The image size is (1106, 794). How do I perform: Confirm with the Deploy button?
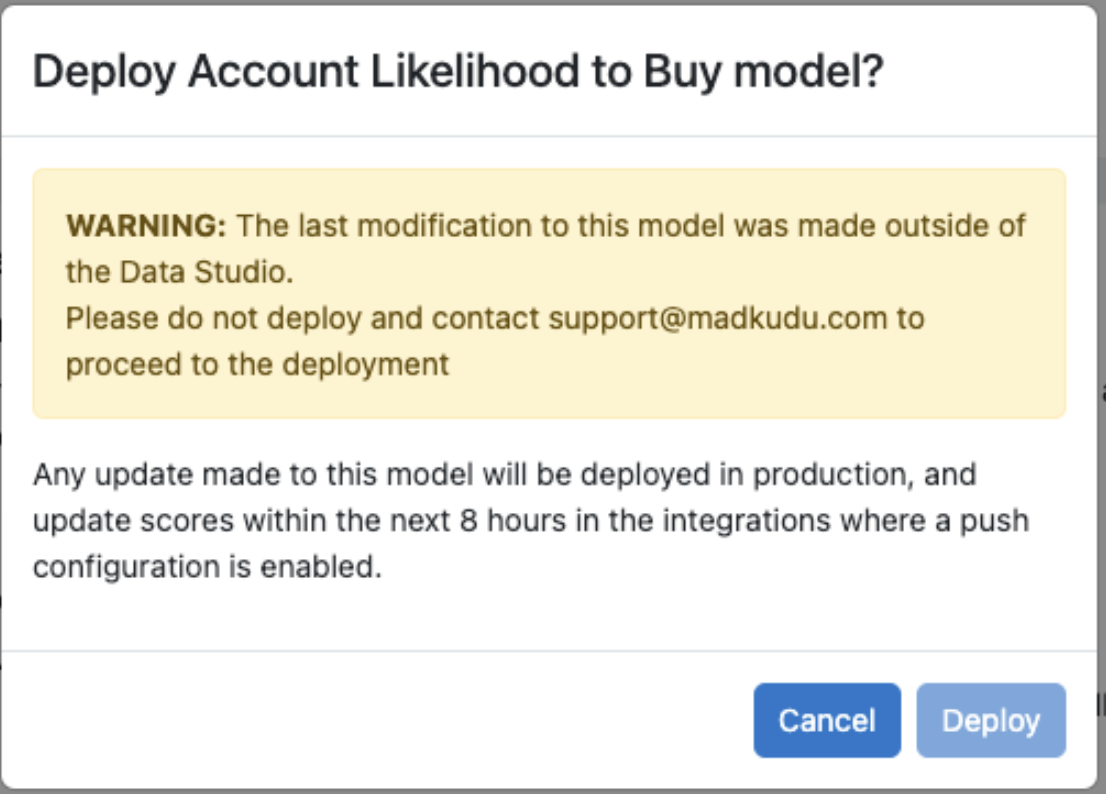[991, 720]
